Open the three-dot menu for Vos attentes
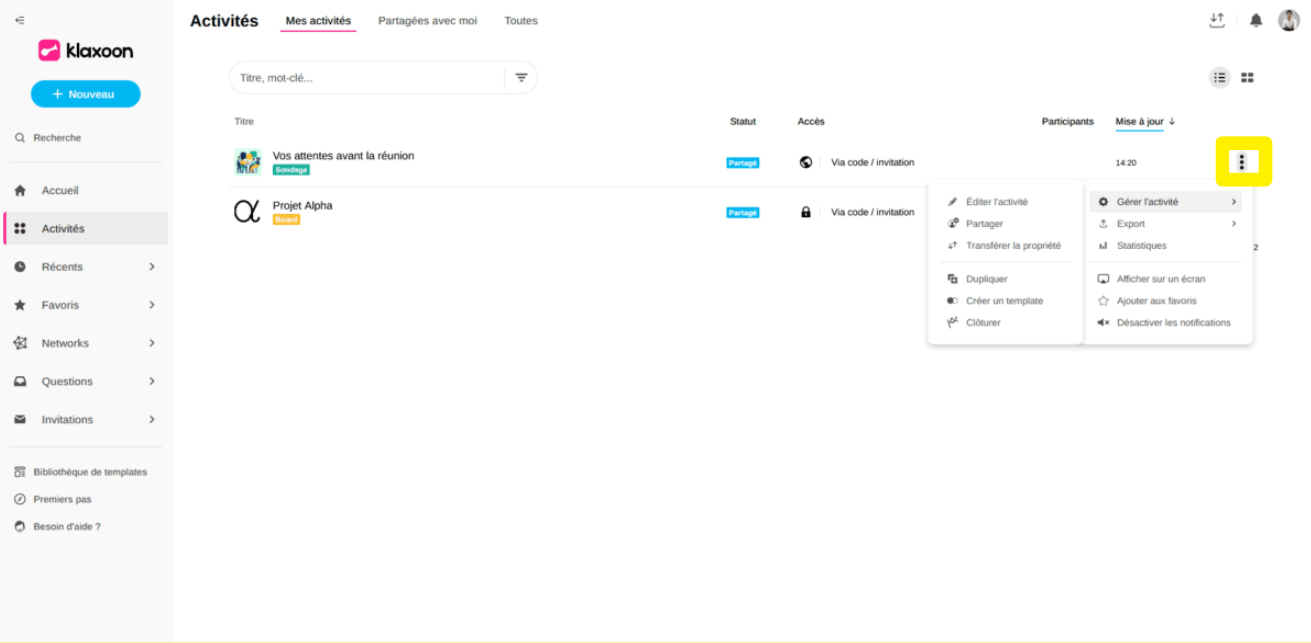The height and width of the screenshot is (643, 1311). pyautogui.click(x=1242, y=162)
